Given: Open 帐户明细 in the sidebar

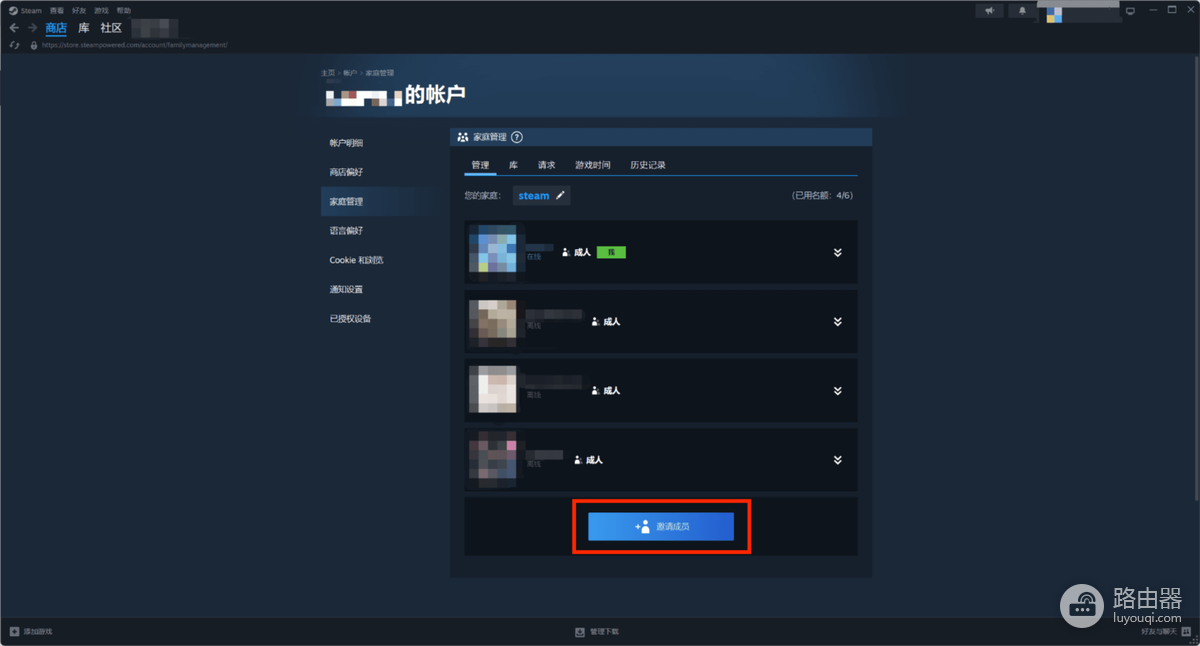Looking at the screenshot, I should tap(346, 143).
